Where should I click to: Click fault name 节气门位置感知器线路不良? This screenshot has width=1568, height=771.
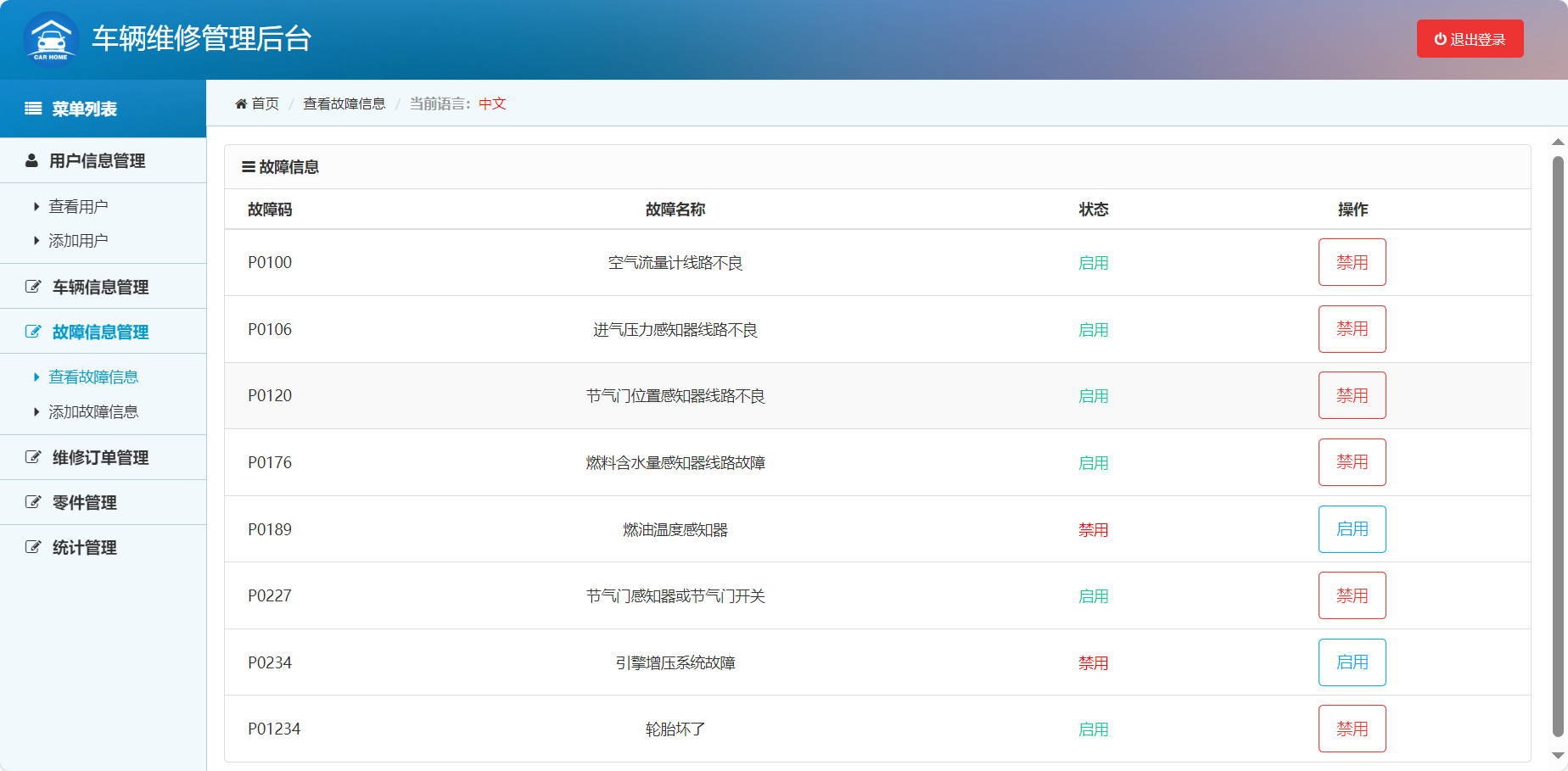(x=675, y=396)
